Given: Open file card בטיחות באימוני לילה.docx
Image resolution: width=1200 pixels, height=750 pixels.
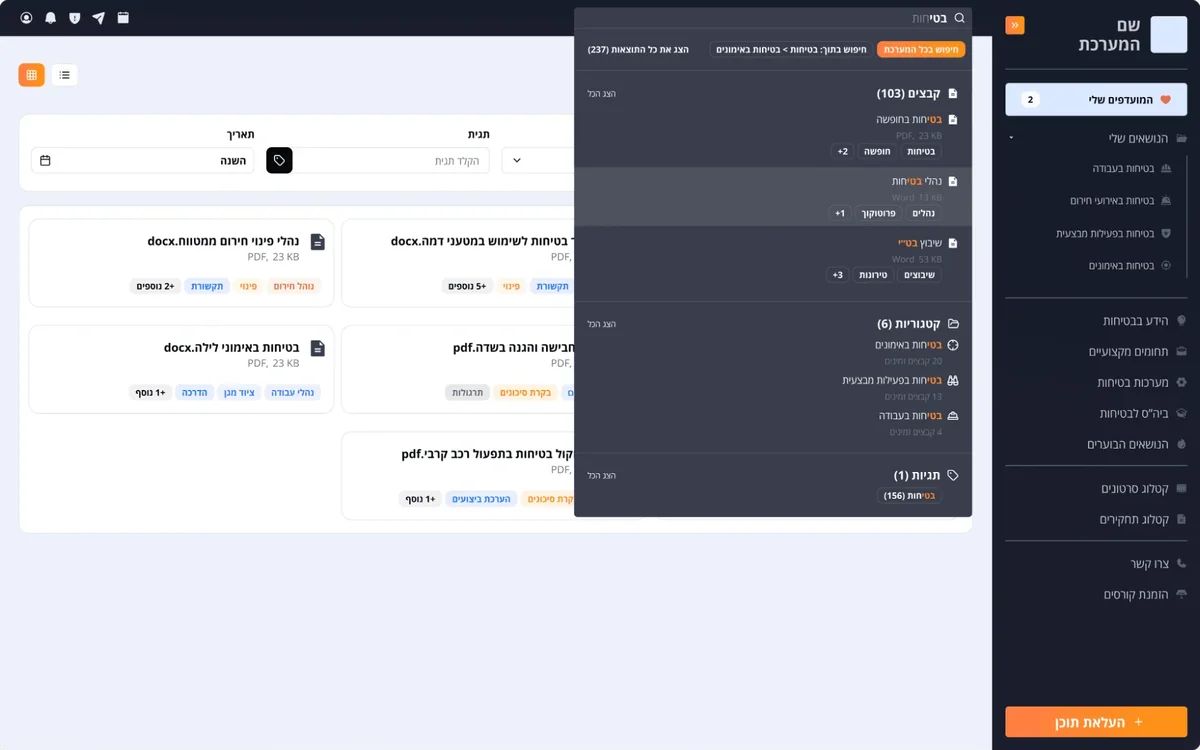Looking at the screenshot, I should coord(181,369).
